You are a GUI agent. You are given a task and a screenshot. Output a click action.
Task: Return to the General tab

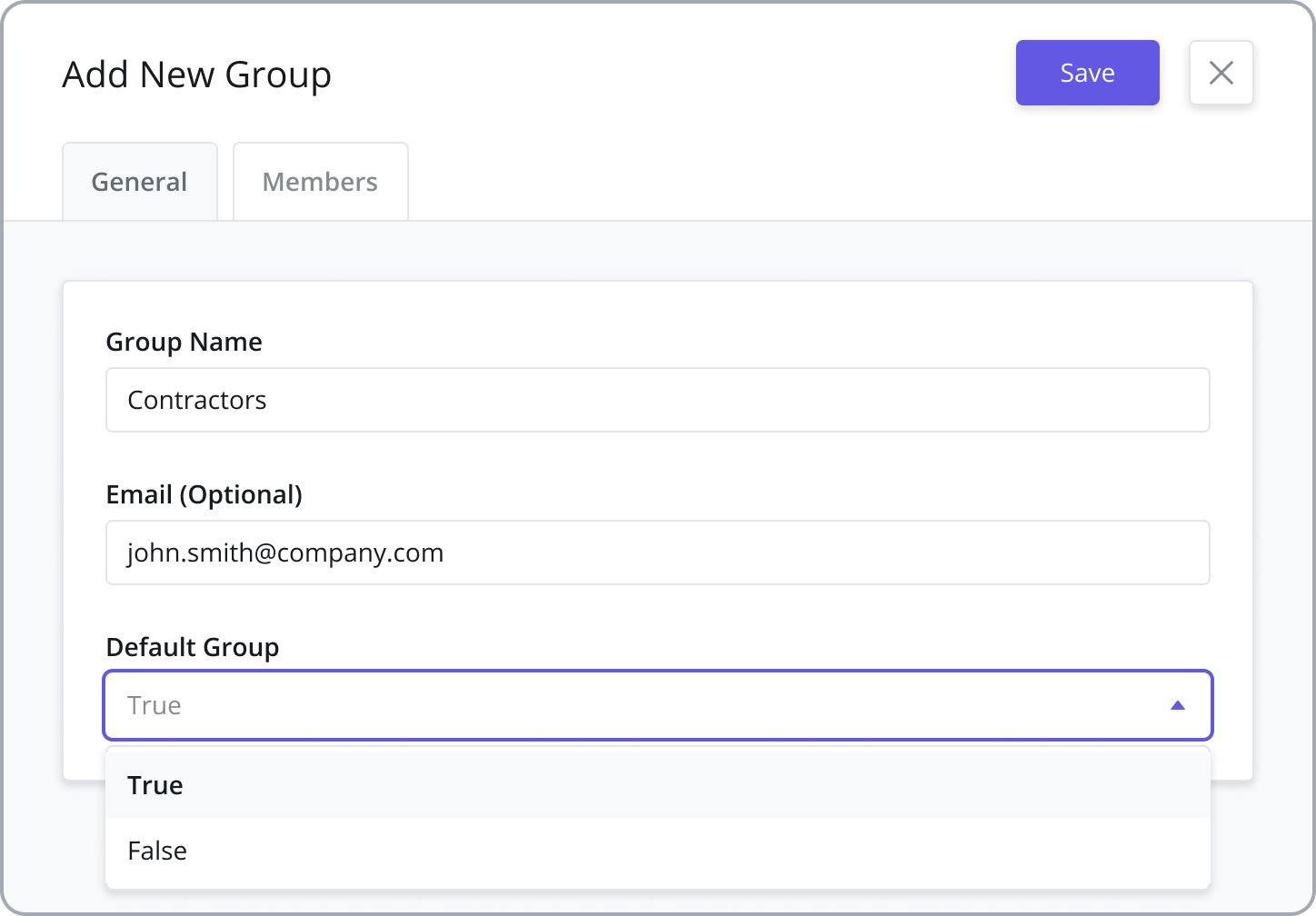pos(139,181)
